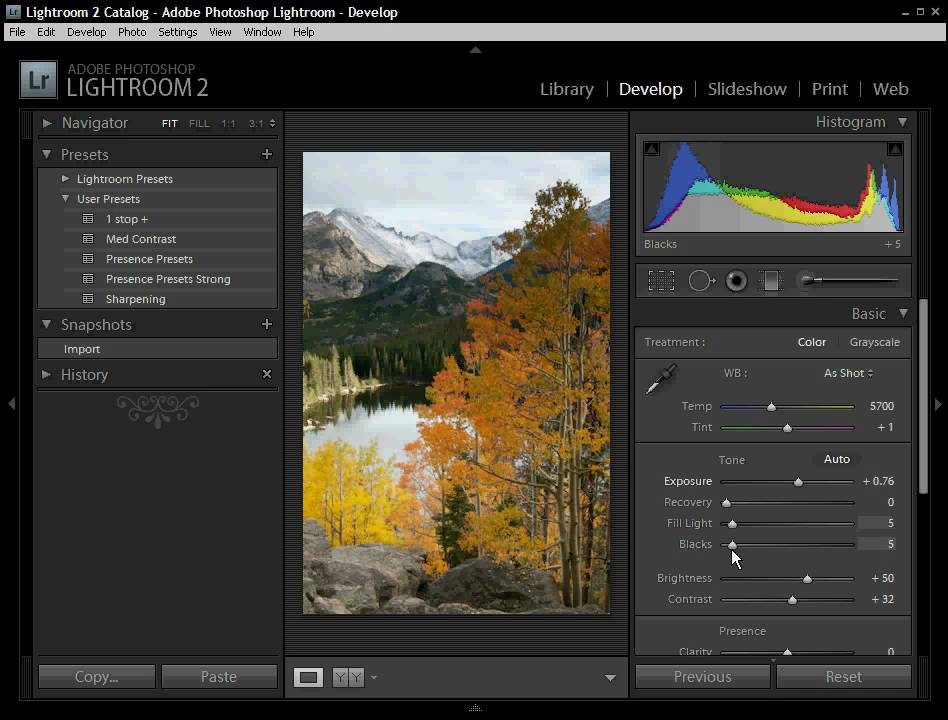Click the Temp slider handle
Viewport: 948px width, 720px height.
pos(771,407)
